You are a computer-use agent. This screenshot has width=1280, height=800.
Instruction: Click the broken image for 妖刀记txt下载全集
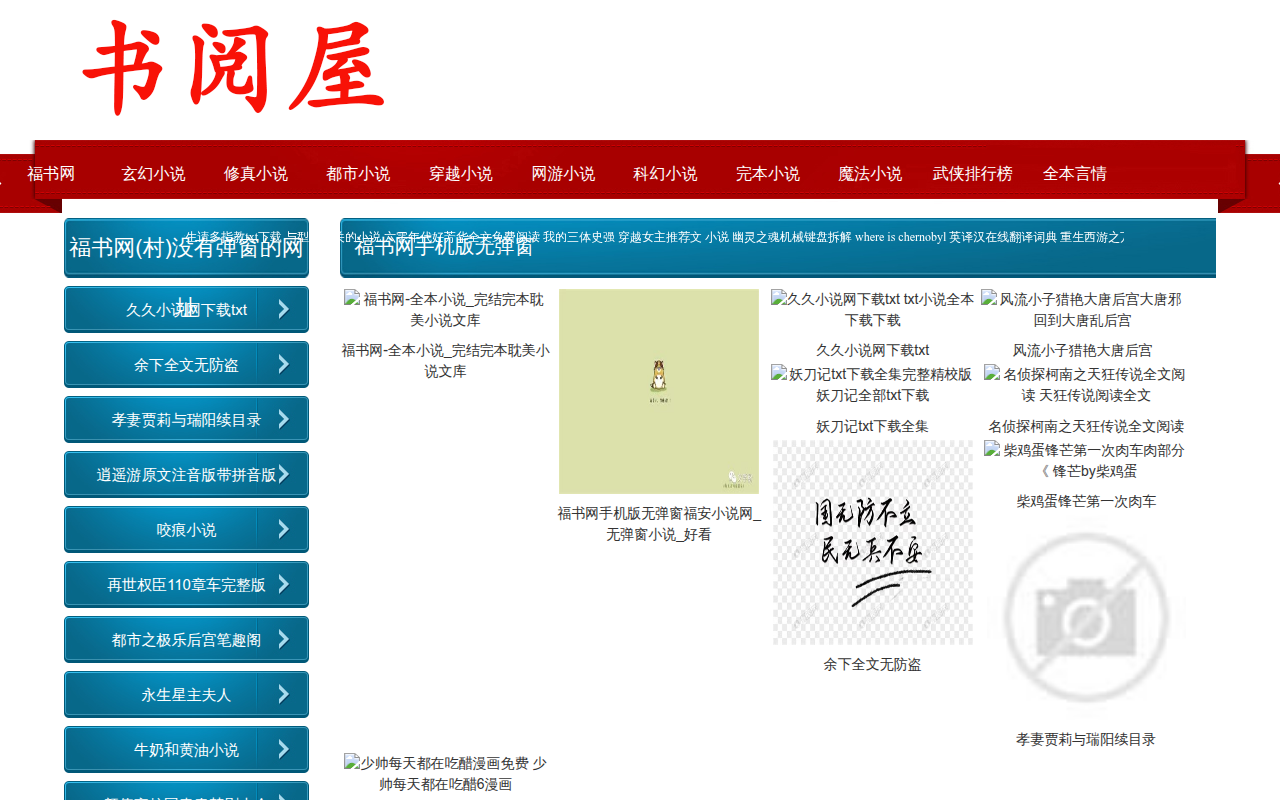pyautogui.click(x=872, y=384)
